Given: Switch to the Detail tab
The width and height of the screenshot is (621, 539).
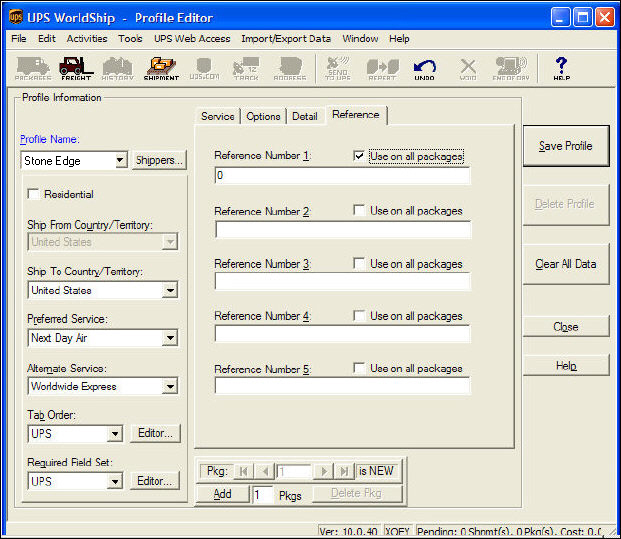Looking at the screenshot, I should 305,116.
